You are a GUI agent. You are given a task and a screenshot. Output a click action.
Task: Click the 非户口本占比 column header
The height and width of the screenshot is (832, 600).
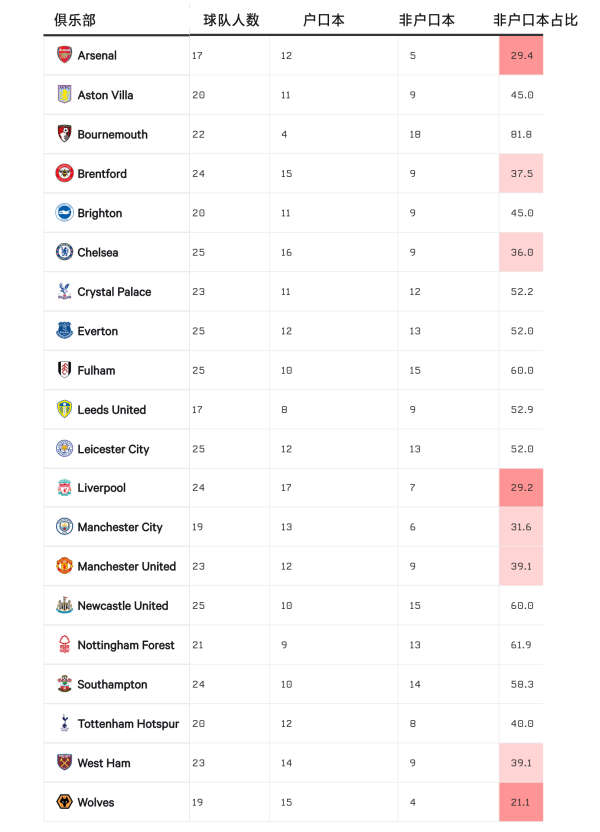pyautogui.click(x=535, y=20)
